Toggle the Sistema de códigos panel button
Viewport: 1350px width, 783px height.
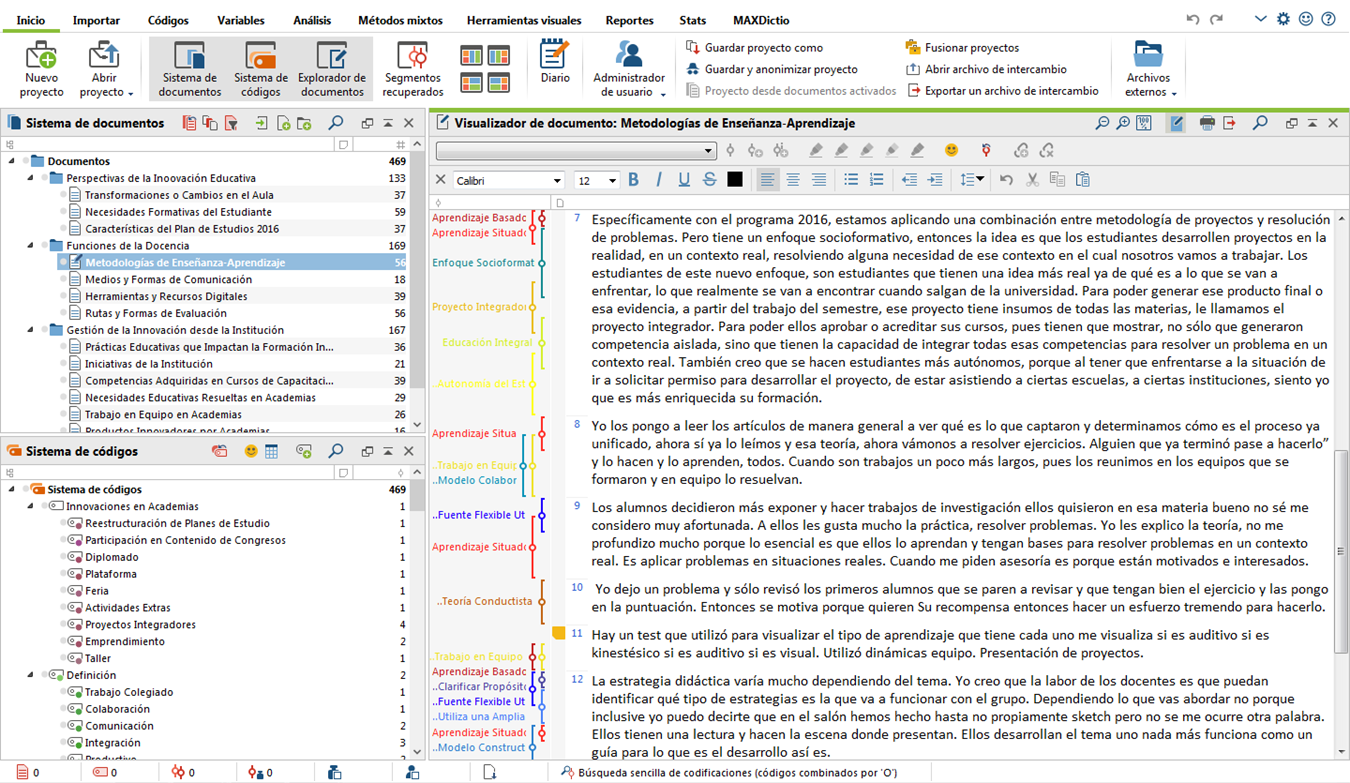[x=261, y=68]
